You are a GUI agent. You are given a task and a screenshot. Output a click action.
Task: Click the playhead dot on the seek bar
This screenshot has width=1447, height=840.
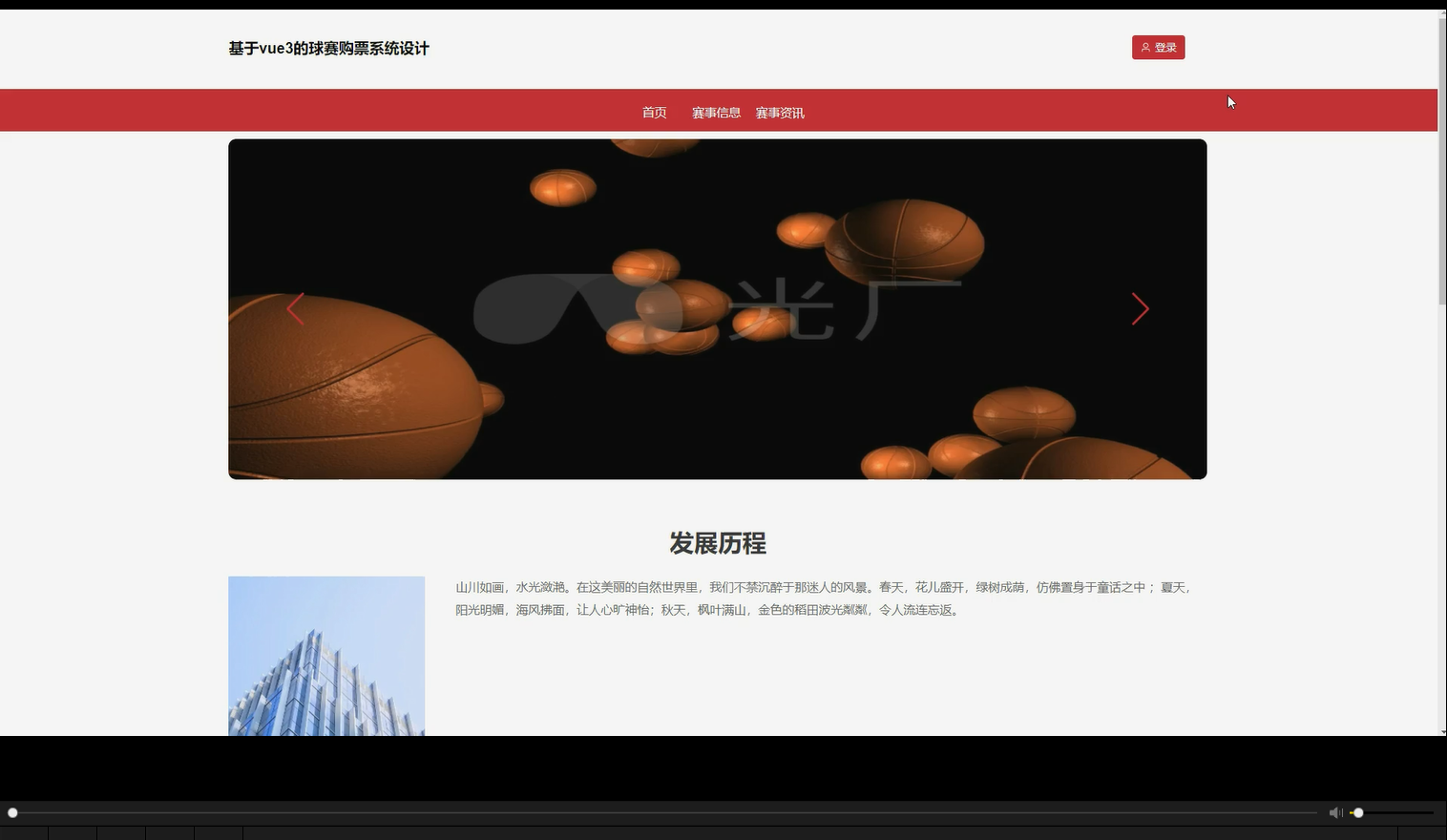tap(12, 812)
